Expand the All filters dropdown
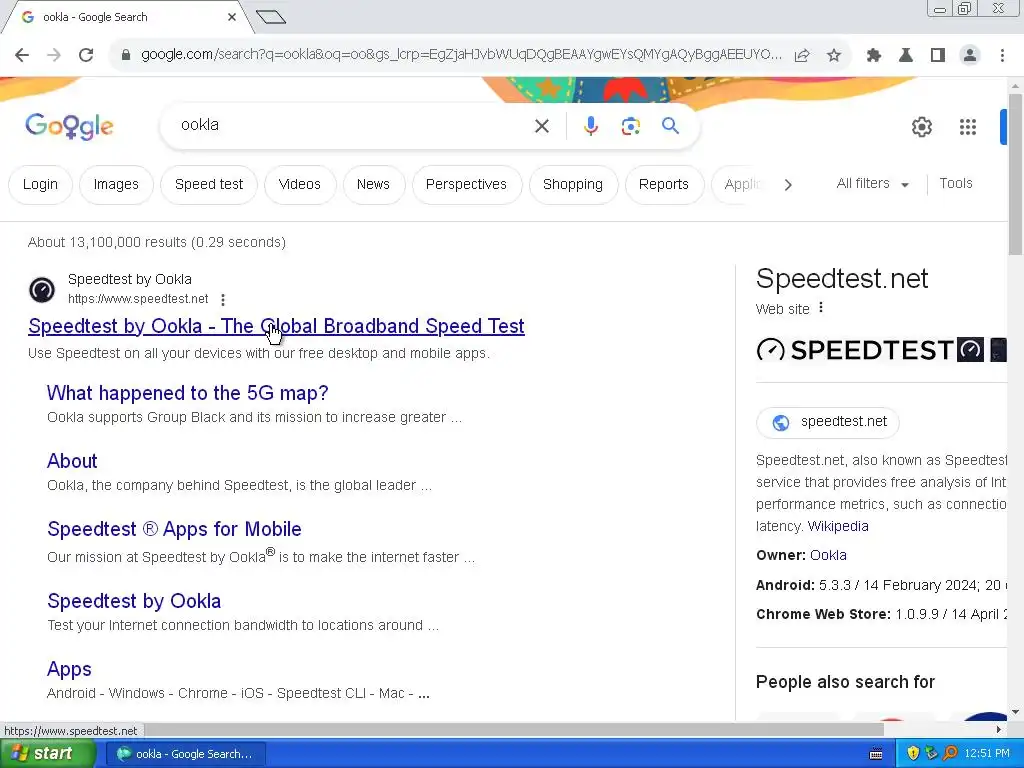The width and height of the screenshot is (1024, 768). pos(872,184)
